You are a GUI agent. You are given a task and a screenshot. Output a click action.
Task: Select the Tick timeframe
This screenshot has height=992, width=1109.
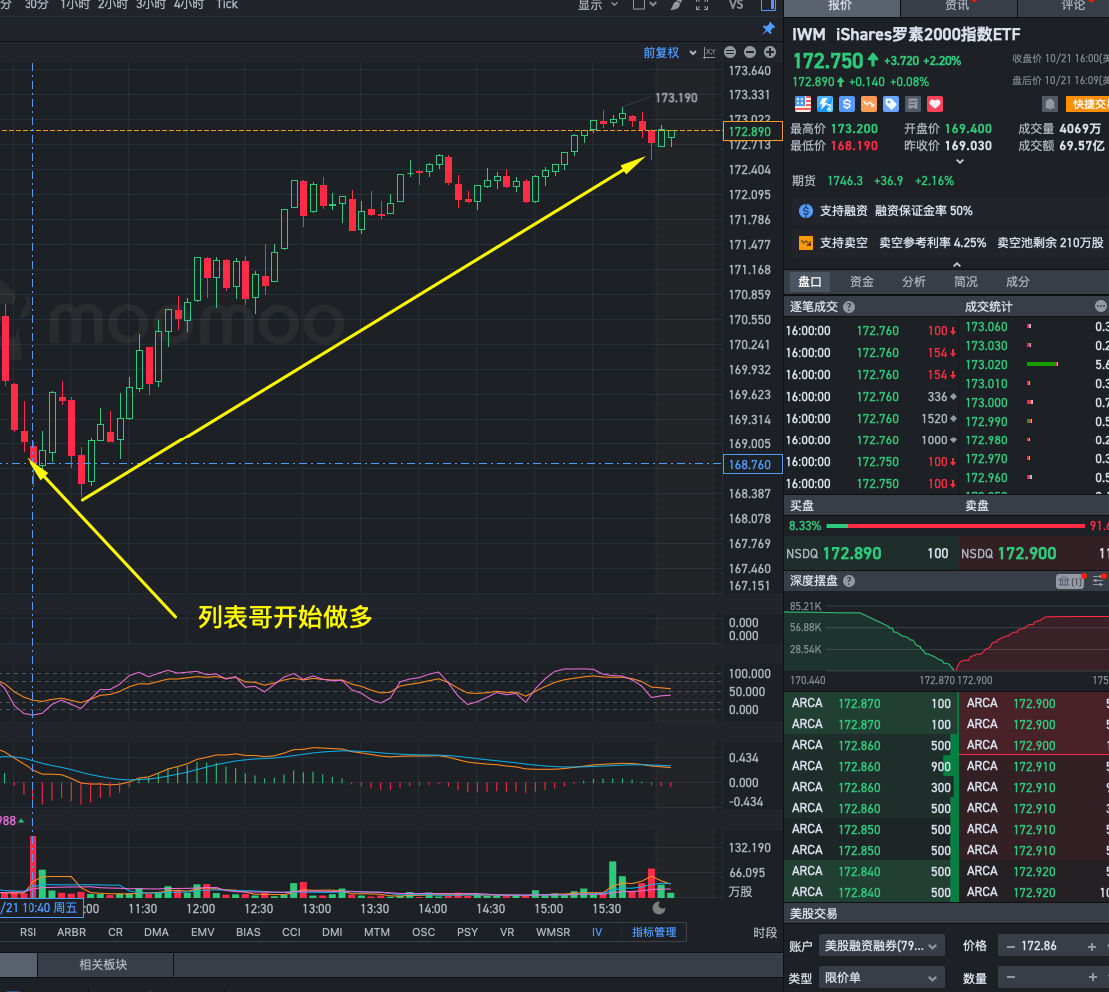(227, 5)
